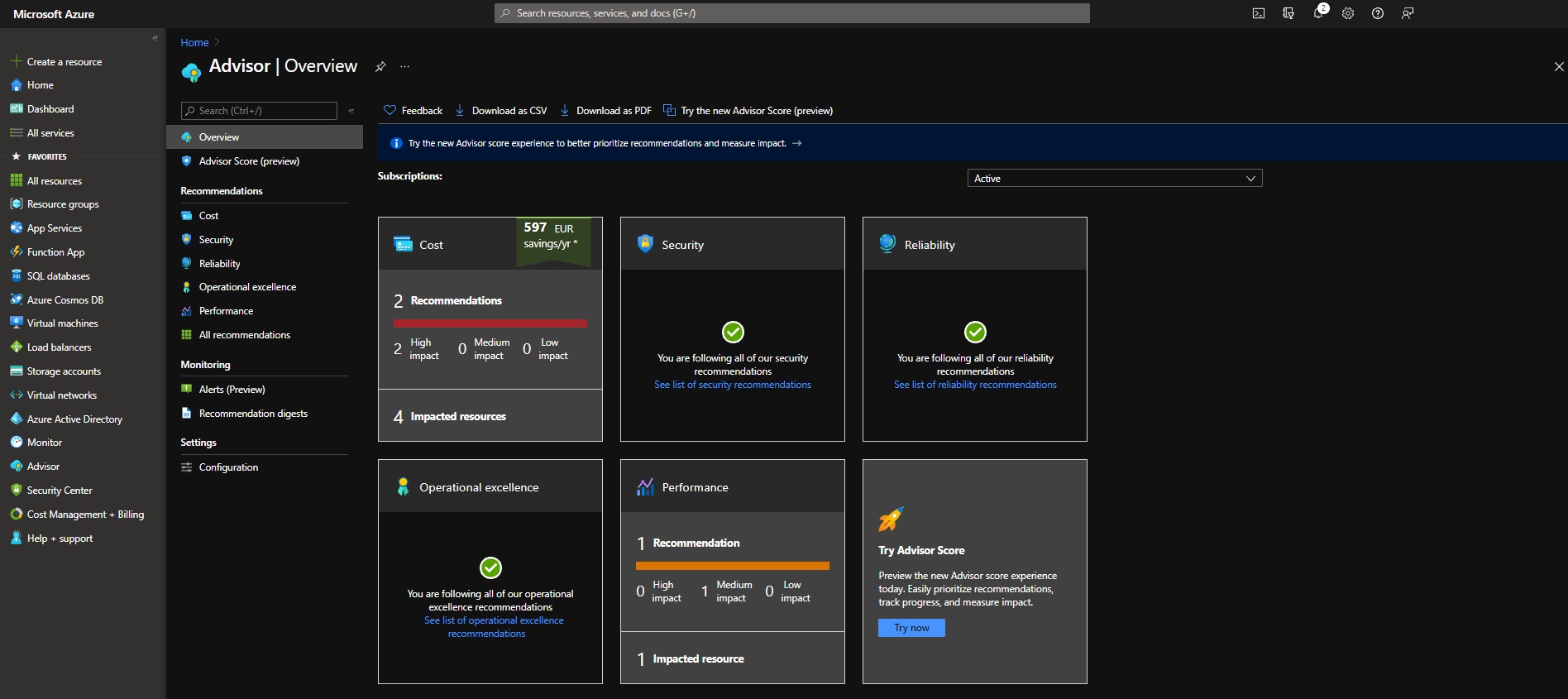Viewport: 1568px width, 699px height.
Task: Click the help question mark icon
Action: click(1378, 13)
